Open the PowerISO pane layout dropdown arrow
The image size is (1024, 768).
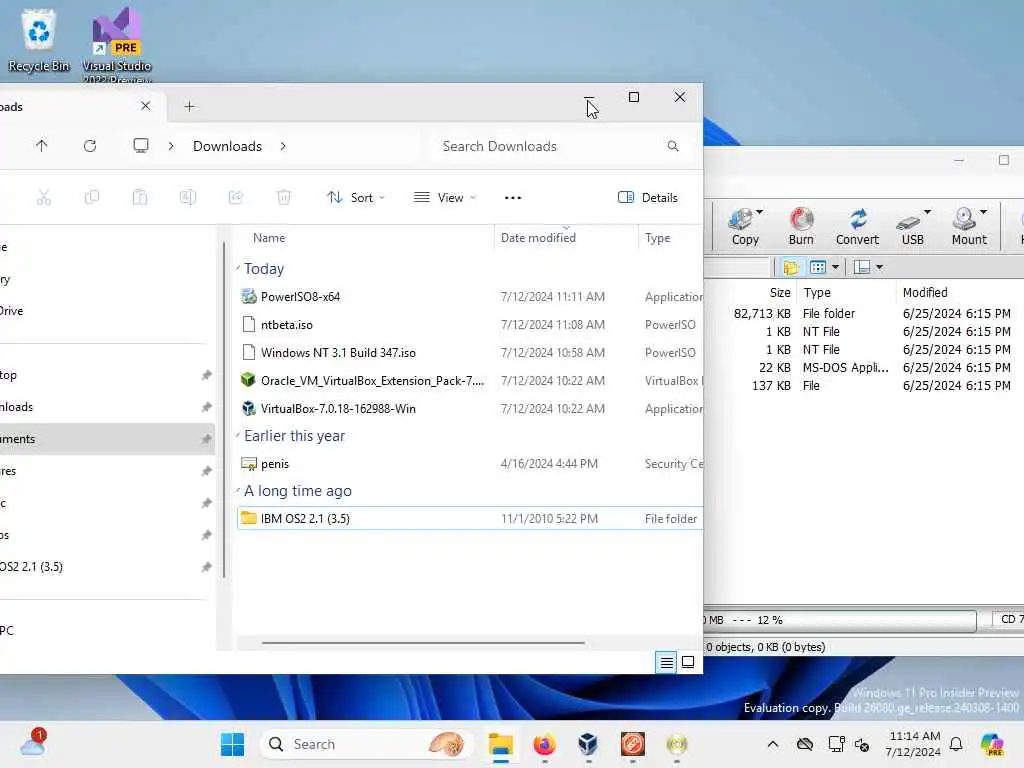(879, 267)
